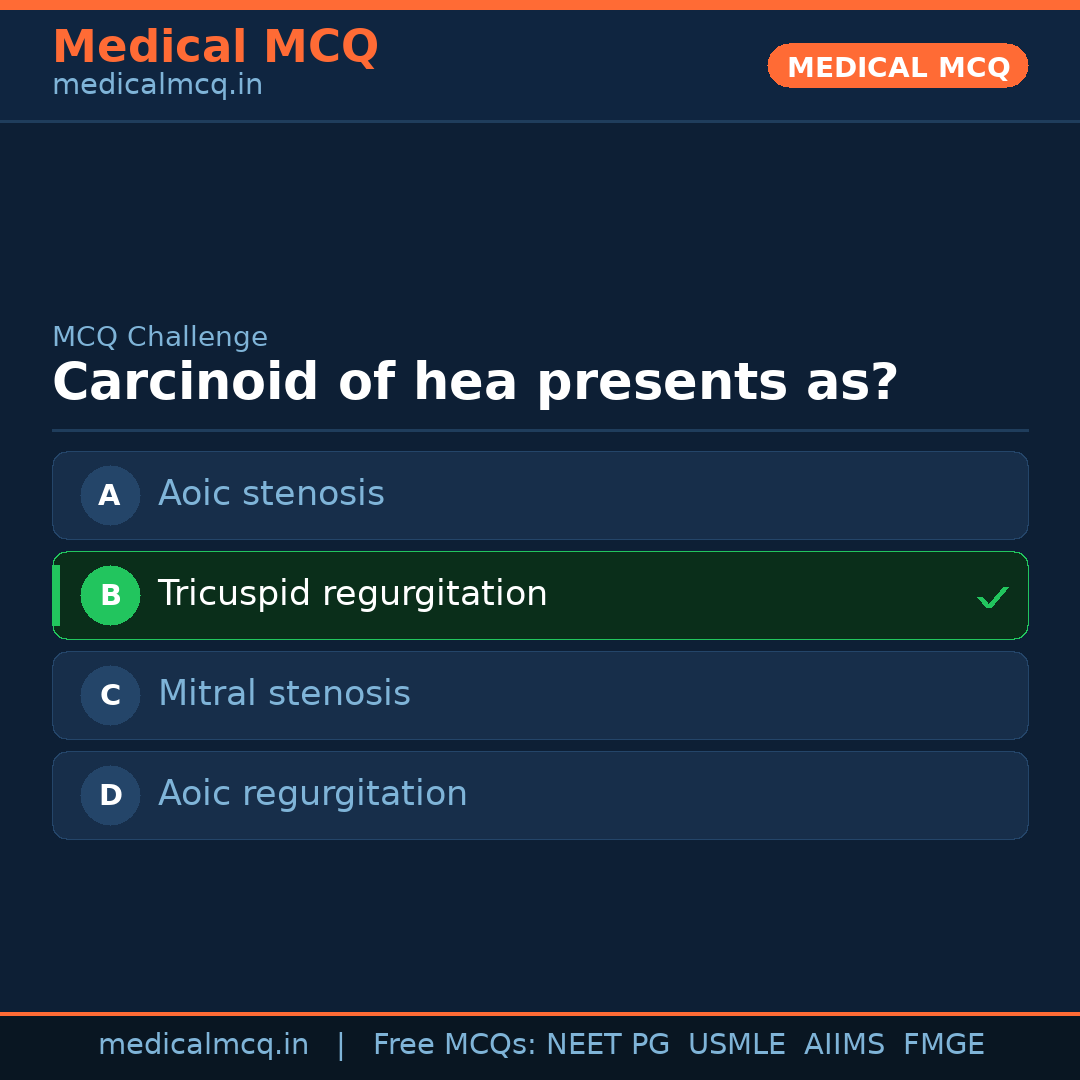The width and height of the screenshot is (1080, 1080).
Task: Click the green highlight bar beside option B
Action: click(x=56, y=595)
